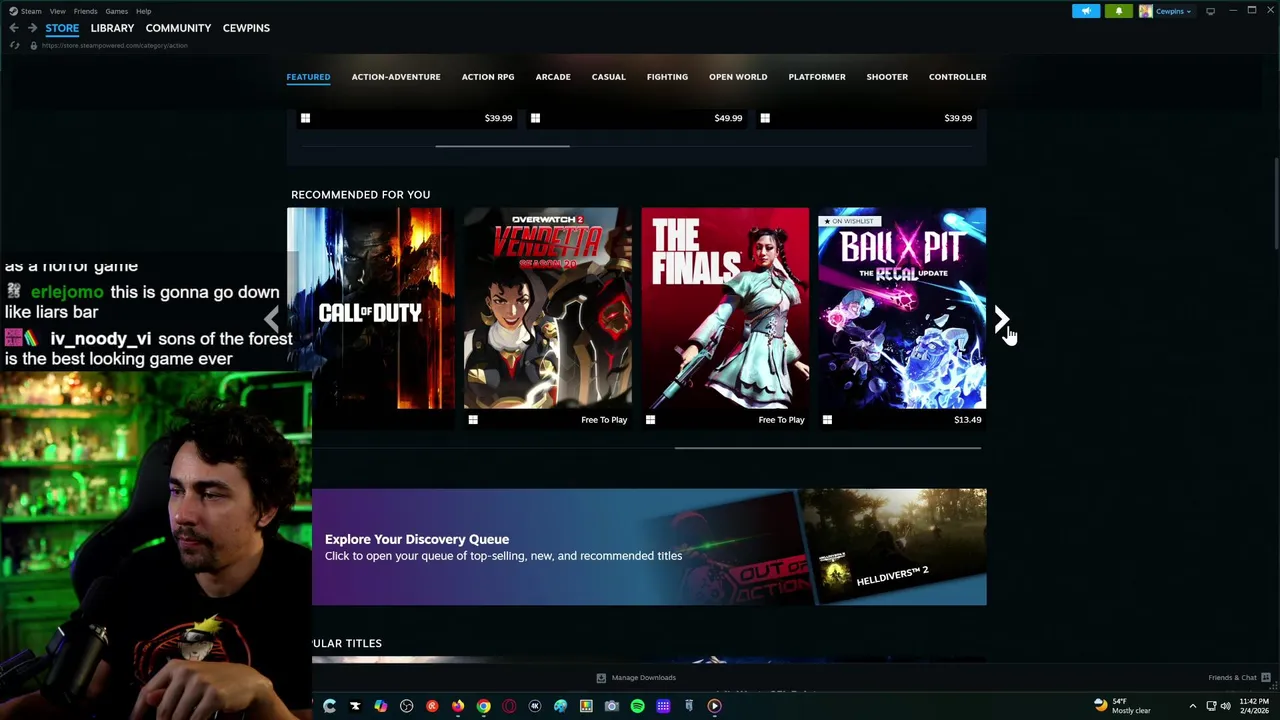Open the Games menu

point(117,11)
